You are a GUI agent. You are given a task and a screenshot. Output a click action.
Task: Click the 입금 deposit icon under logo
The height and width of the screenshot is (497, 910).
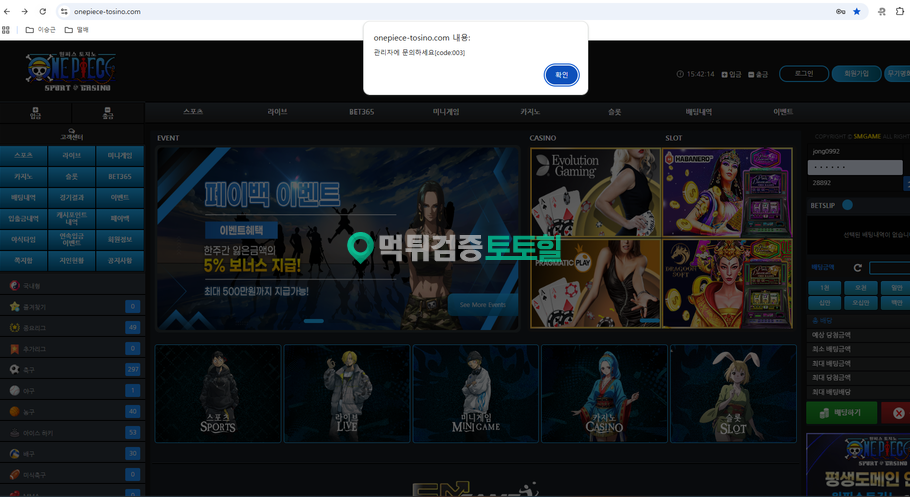(36, 112)
